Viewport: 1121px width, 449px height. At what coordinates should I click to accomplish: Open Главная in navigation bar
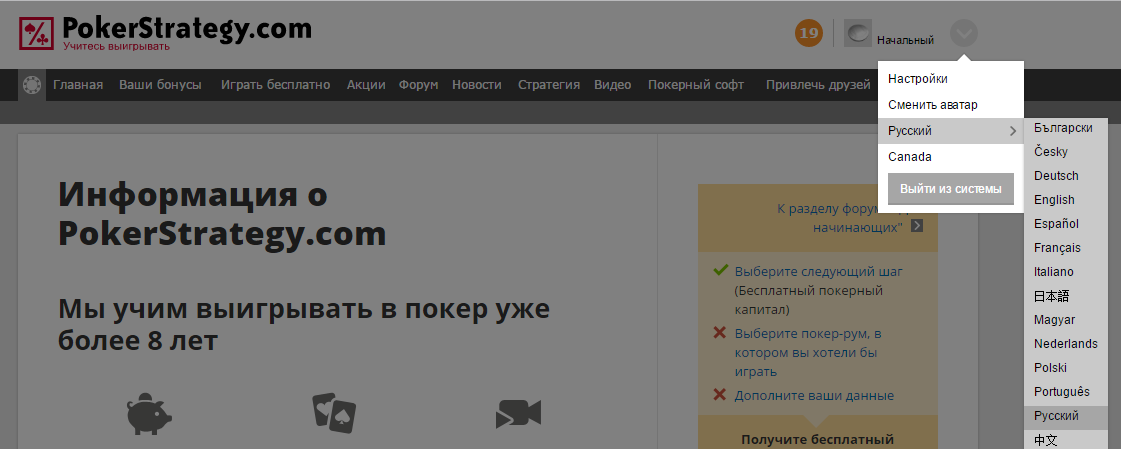tap(78, 84)
